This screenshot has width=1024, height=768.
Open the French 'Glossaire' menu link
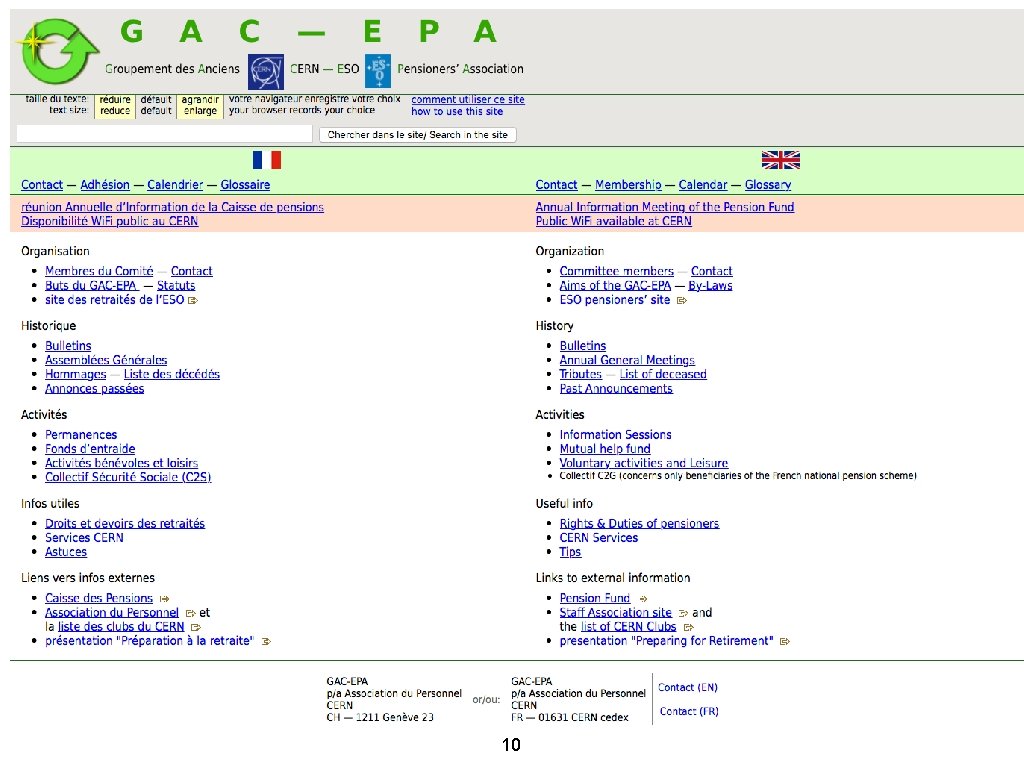tap(245, 185)
